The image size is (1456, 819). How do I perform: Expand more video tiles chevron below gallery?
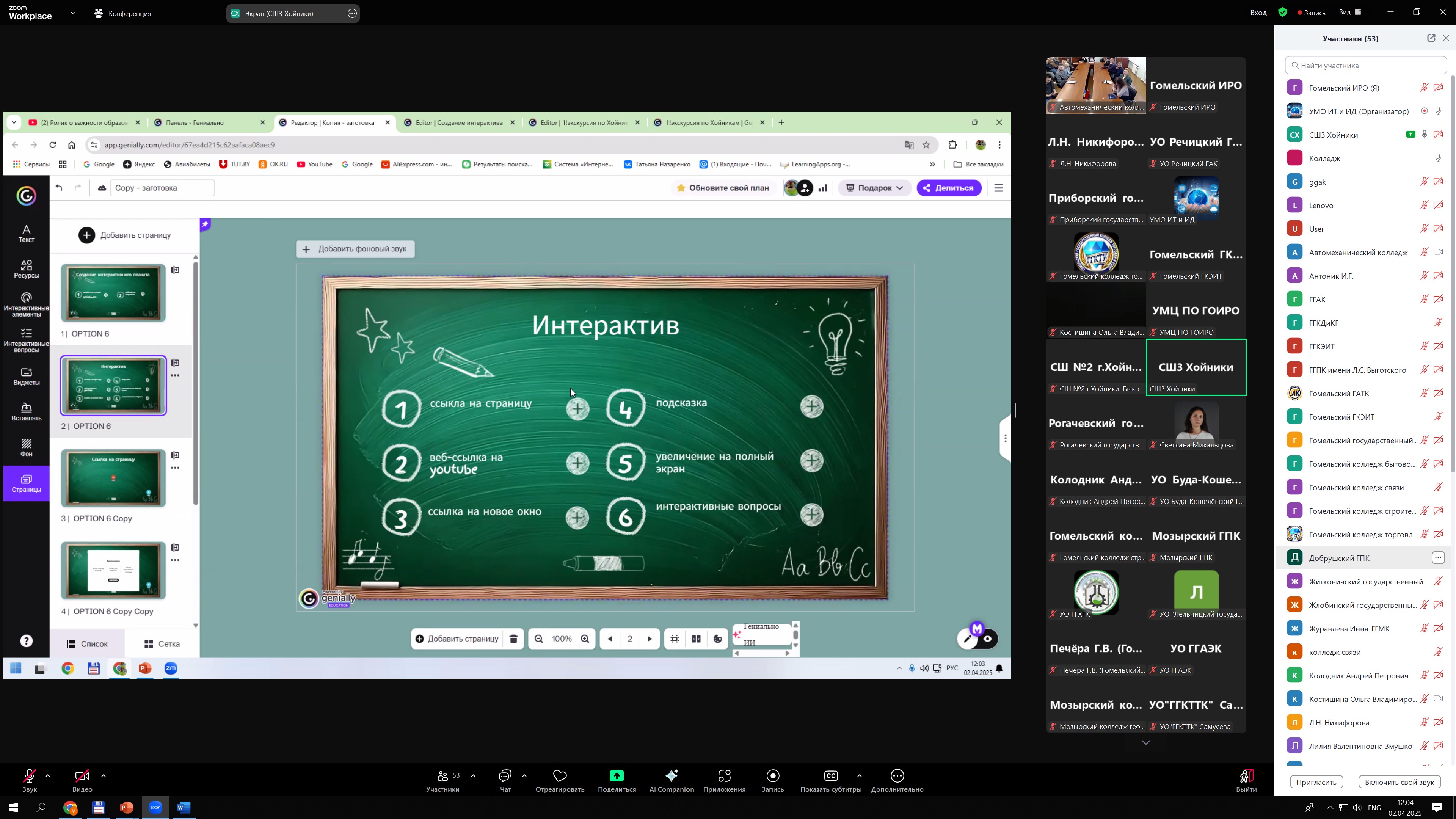[1146, 743]
